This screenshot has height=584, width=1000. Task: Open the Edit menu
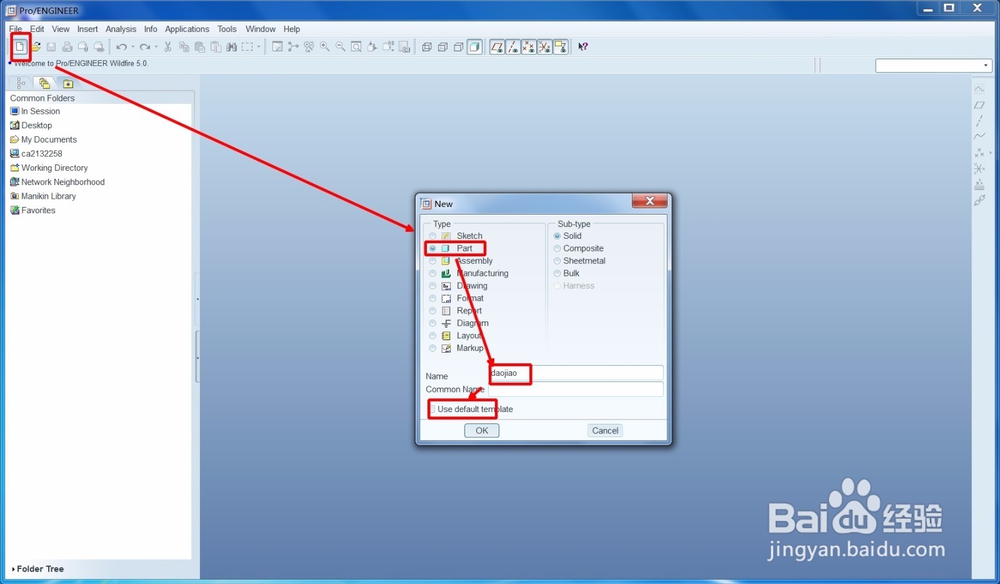point(38,29)
